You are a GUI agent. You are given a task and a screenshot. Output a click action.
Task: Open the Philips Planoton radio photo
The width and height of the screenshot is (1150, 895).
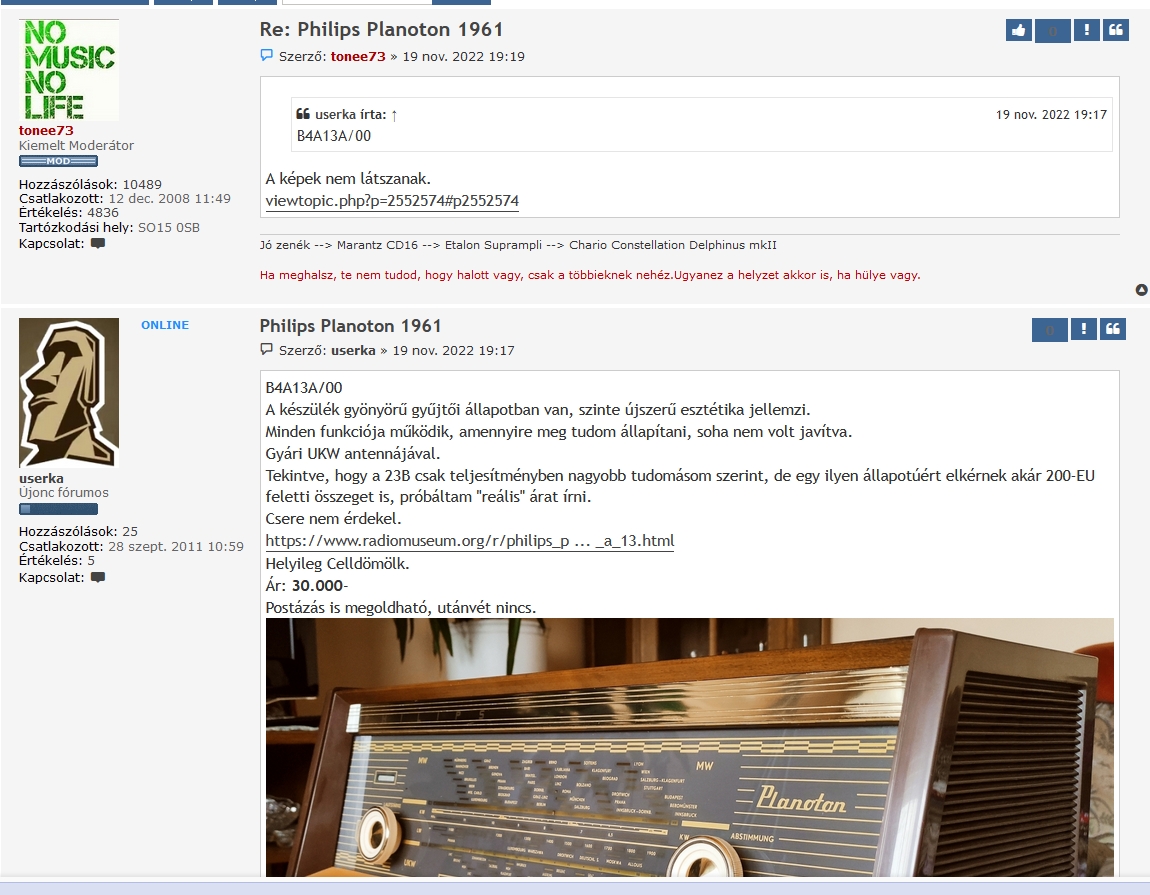pyautogui.click(x=689, y=748)
